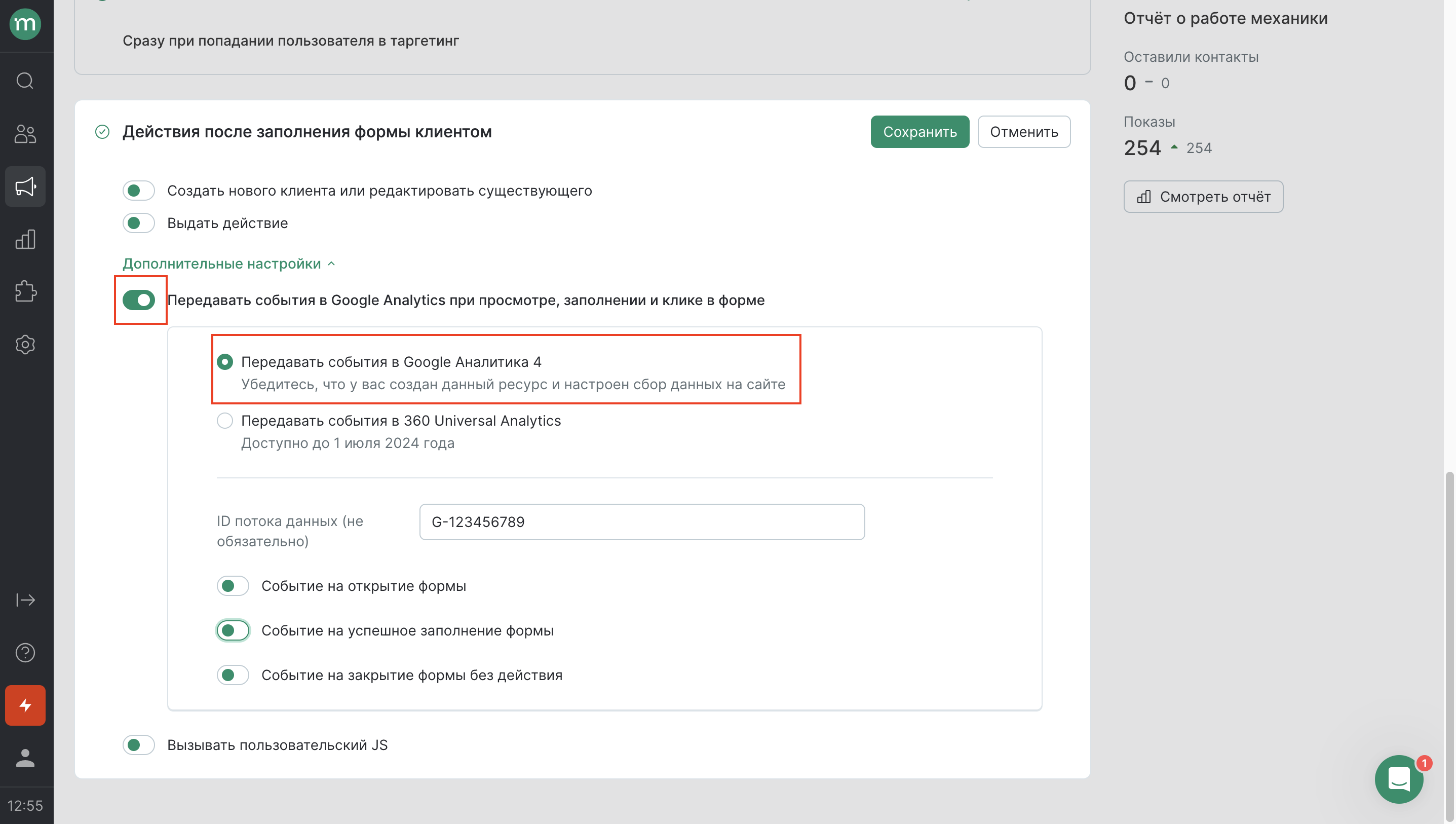Image resolution: width=1456 pixels, height=824 pixels.
Task: Click the Отменить button
Action: (x=1024, y=132)
